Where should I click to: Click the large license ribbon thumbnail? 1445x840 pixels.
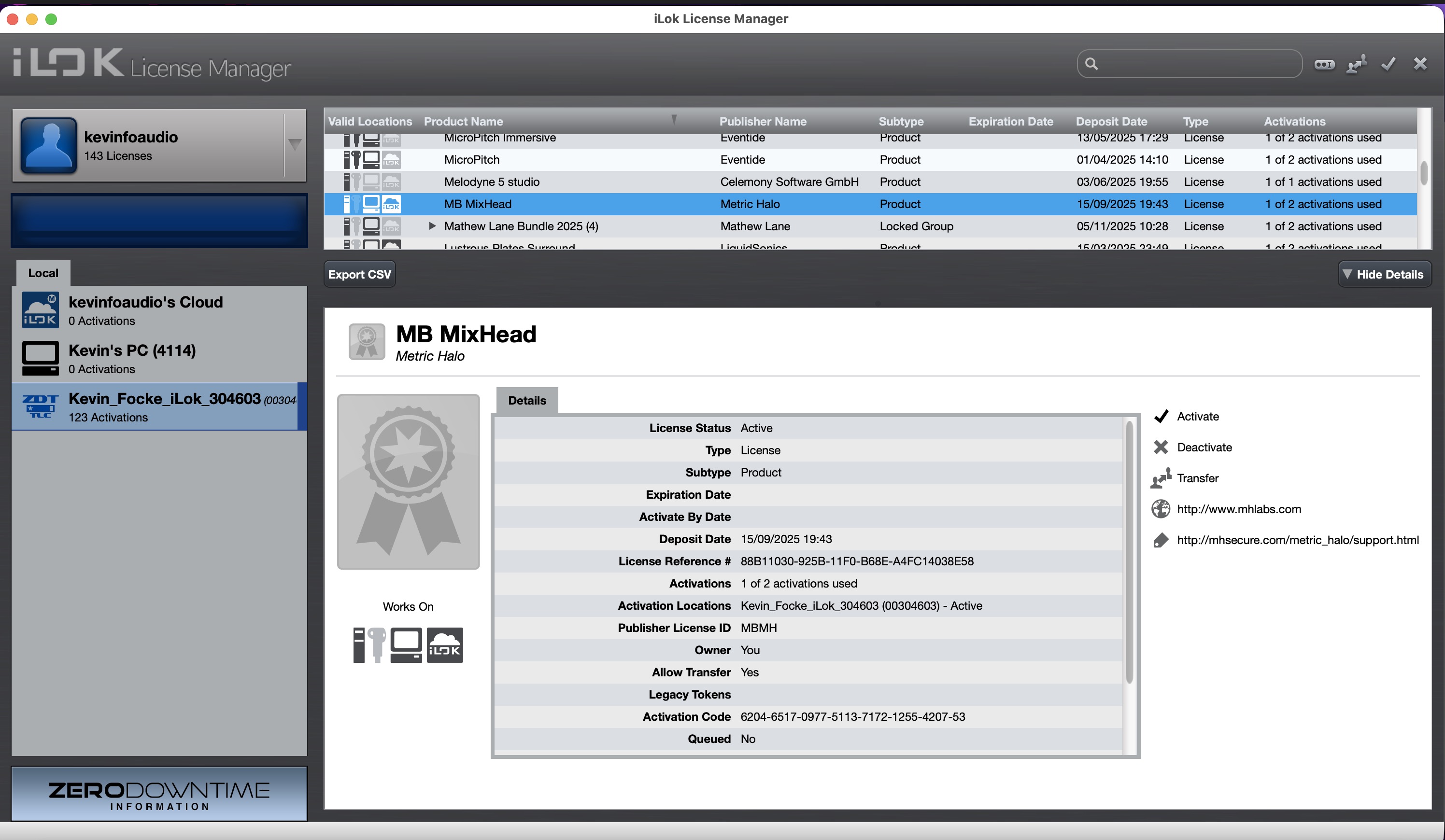[x=408, y=482]
